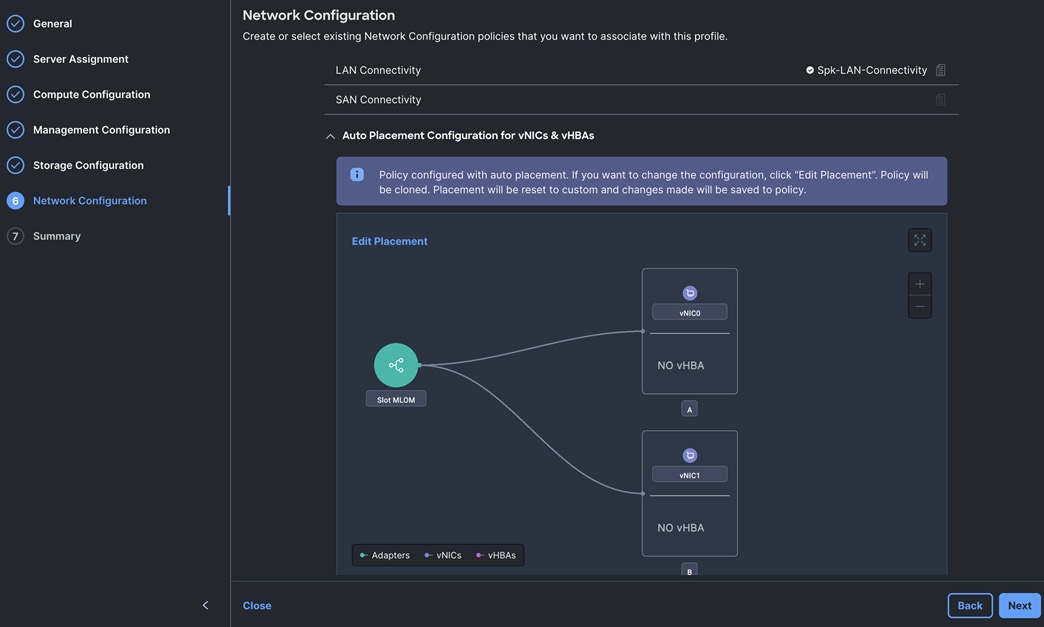Jump to the Summary step
The width and height of the screenshot is (1044, 627).
[57, 236]
